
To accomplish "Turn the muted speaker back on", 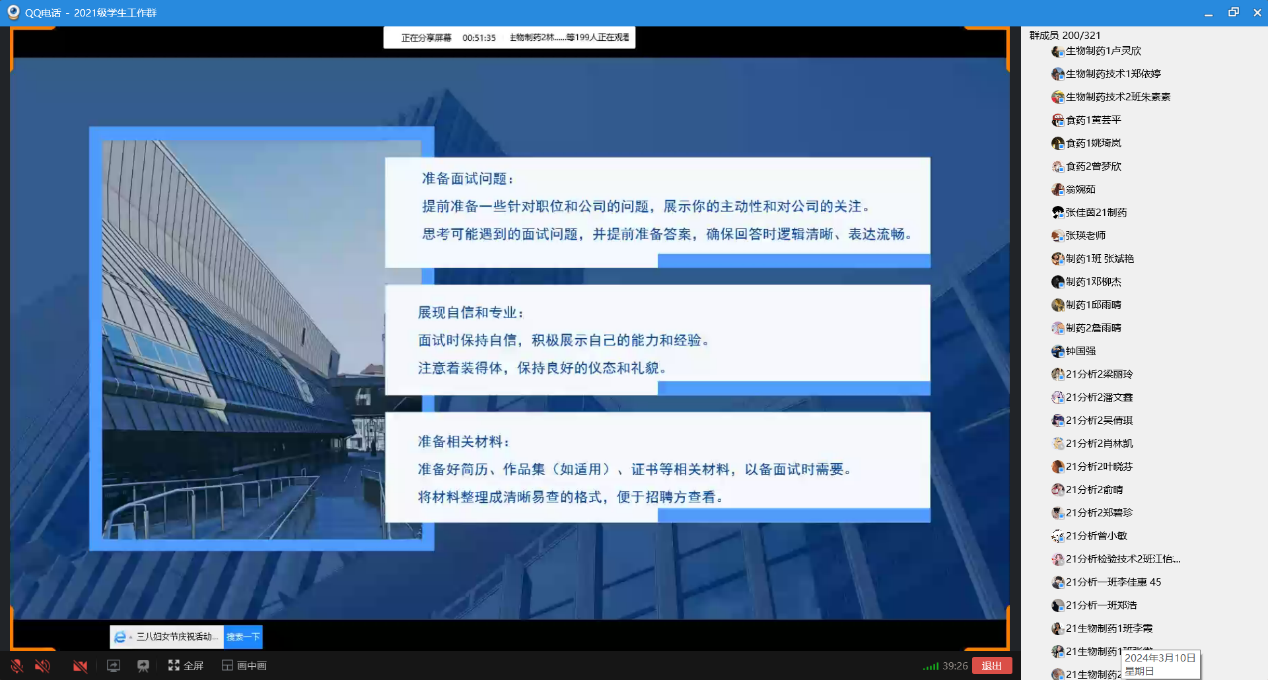I will tap(42, 666).
